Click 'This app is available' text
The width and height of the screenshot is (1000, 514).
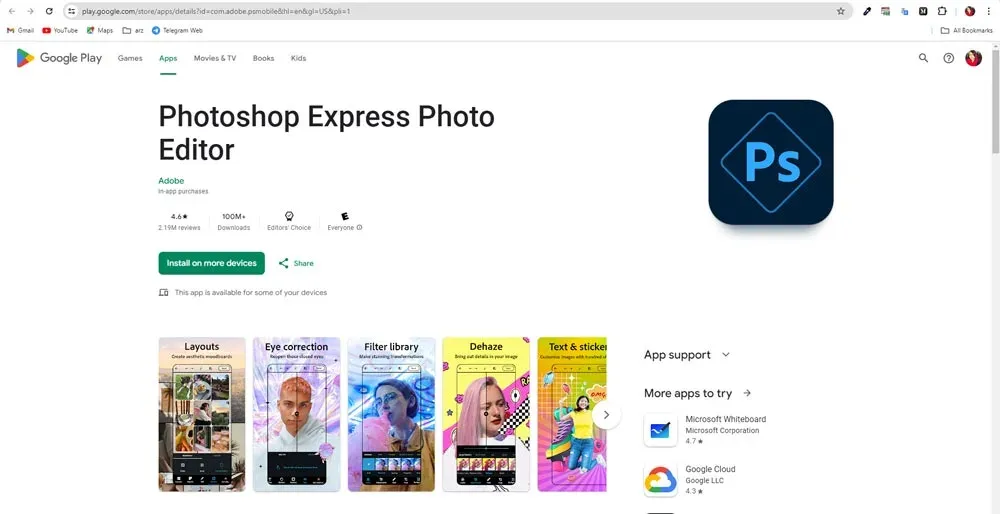251,293
